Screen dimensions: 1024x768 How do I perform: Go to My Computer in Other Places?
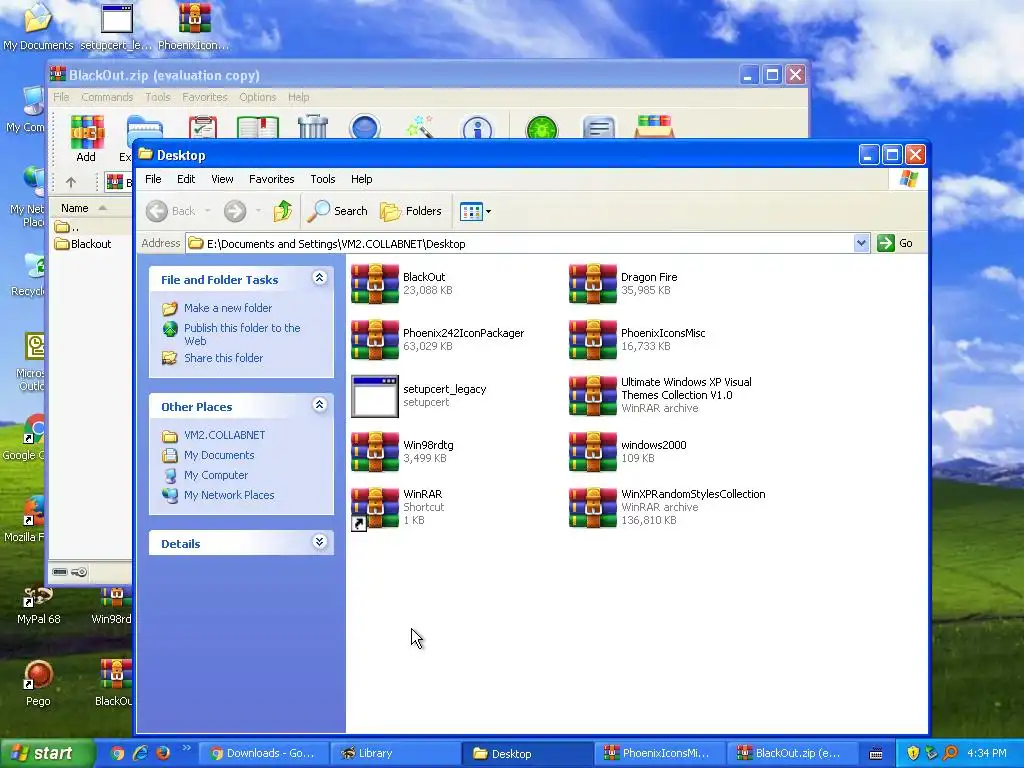[x=216, y=475]
